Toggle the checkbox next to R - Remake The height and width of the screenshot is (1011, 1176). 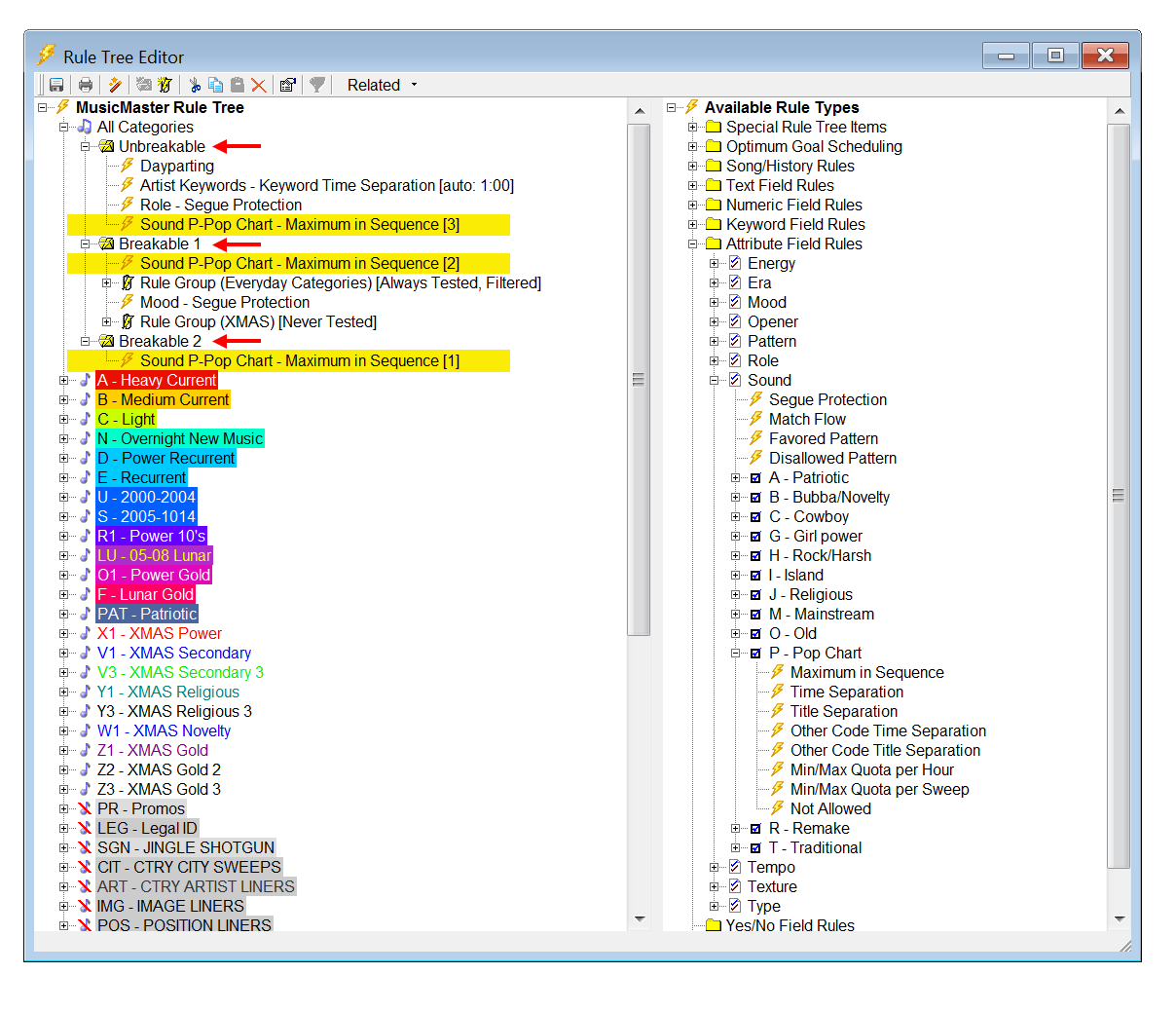(x=755, y=829)
